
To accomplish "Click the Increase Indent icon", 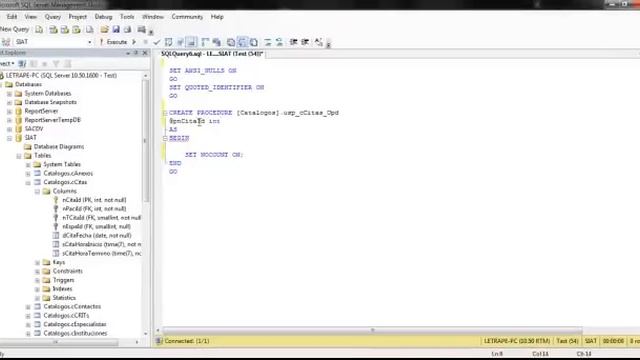I will (305, 42).
